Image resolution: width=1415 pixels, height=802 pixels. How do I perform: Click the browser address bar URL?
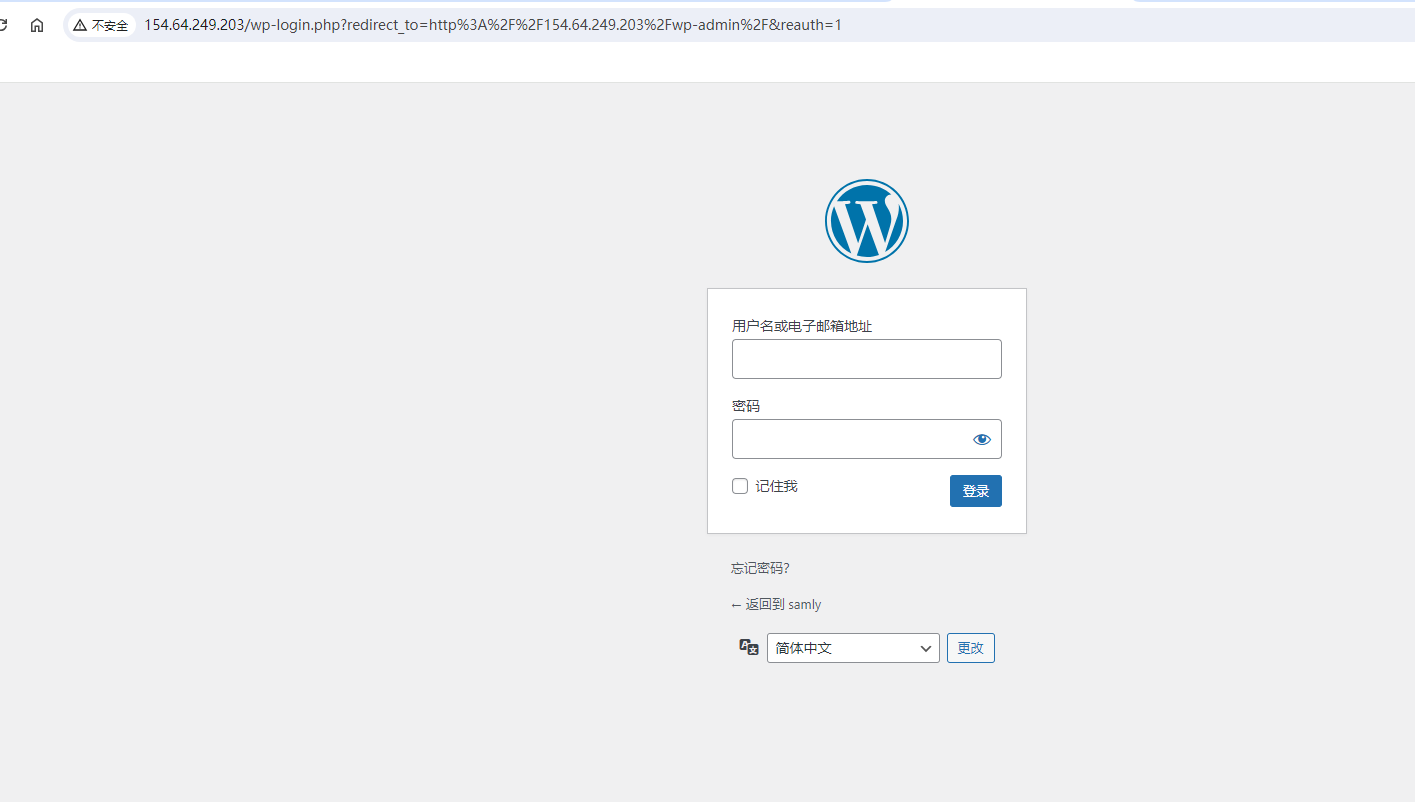493,25
